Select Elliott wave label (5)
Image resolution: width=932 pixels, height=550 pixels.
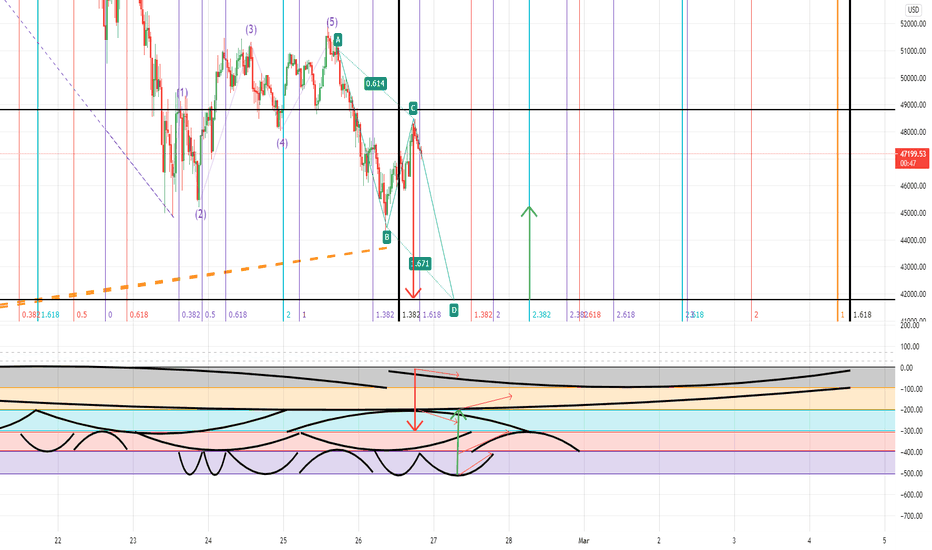pos(332,22)
